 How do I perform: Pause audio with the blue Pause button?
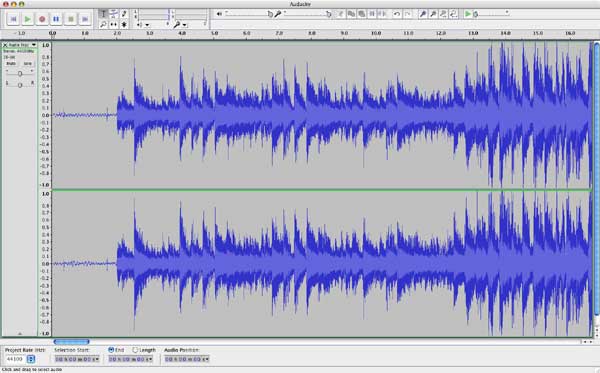[x=56, y=19]
